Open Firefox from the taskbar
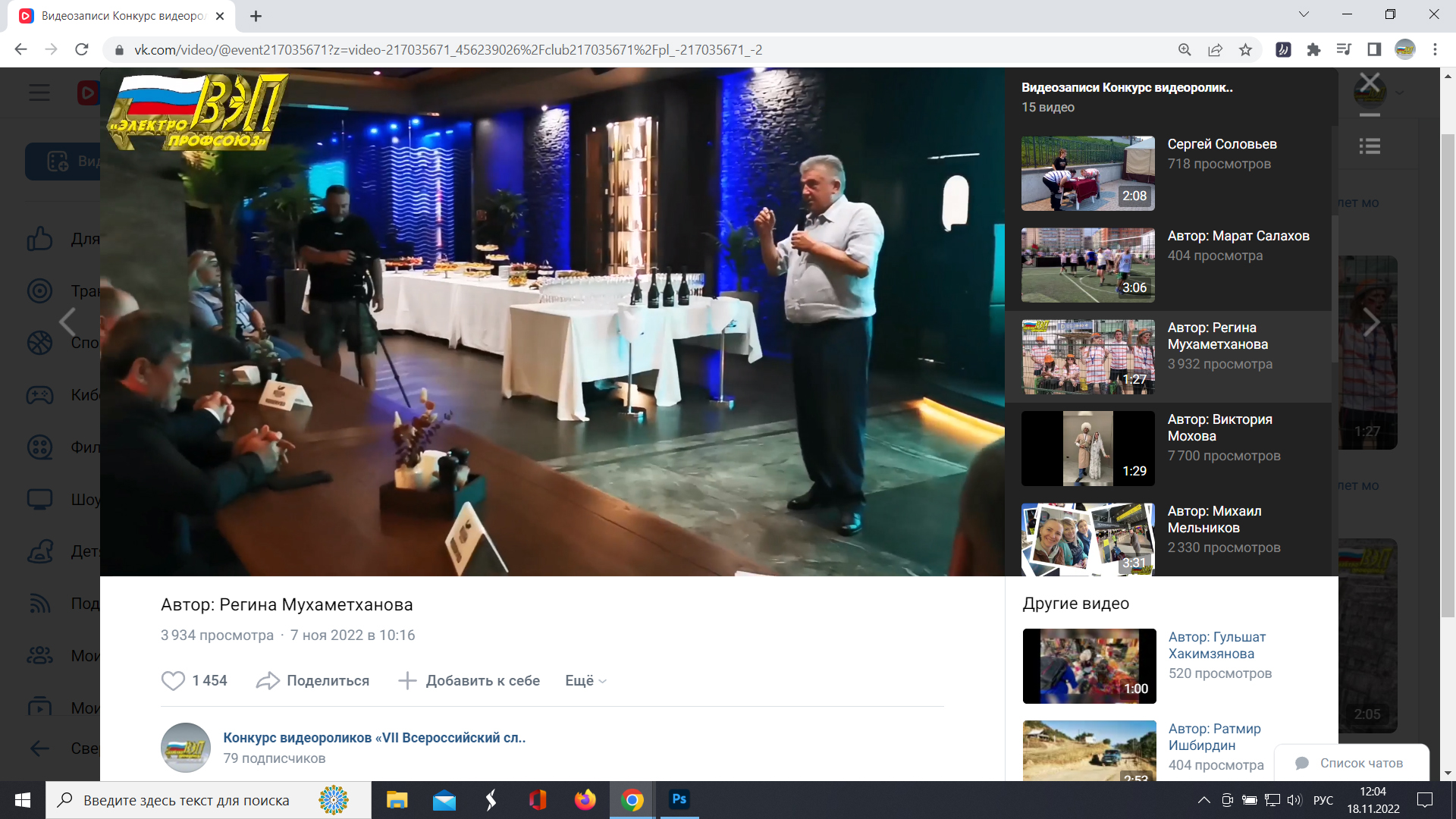This screenshot has width=1456, height=819. [x=585, y=800]
